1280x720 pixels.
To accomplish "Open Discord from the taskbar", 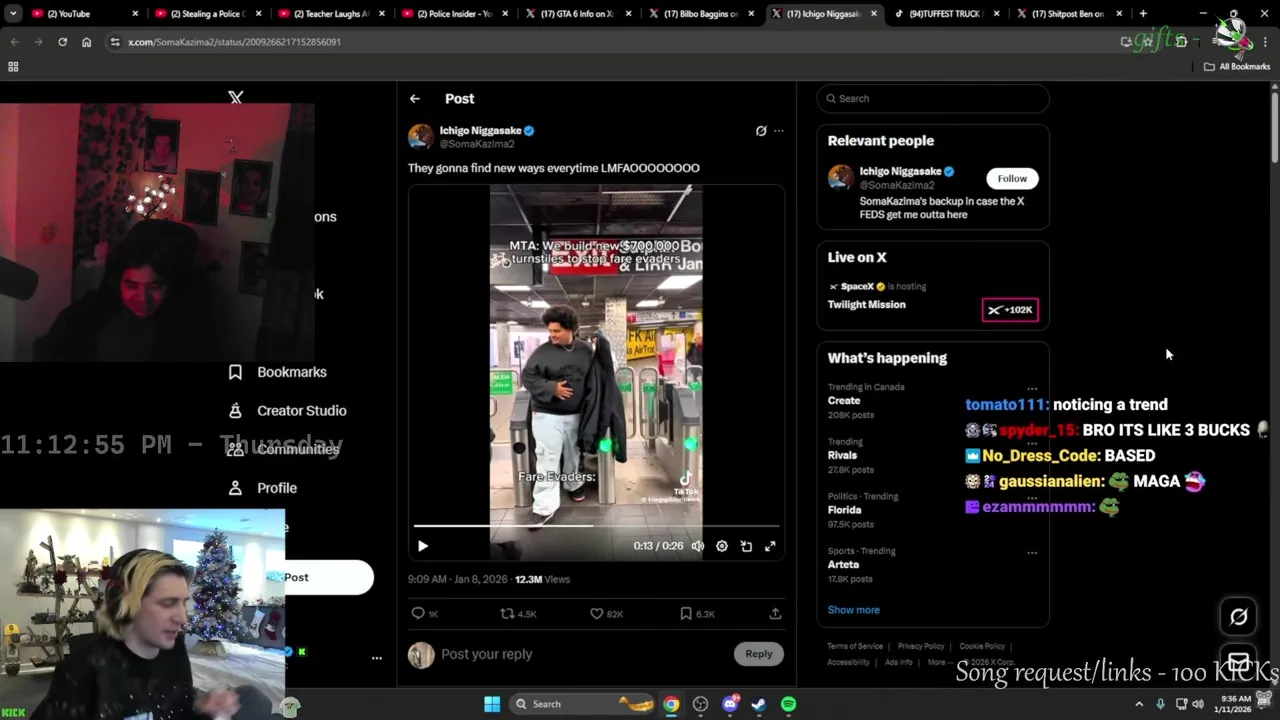I will tap(730, 704).
